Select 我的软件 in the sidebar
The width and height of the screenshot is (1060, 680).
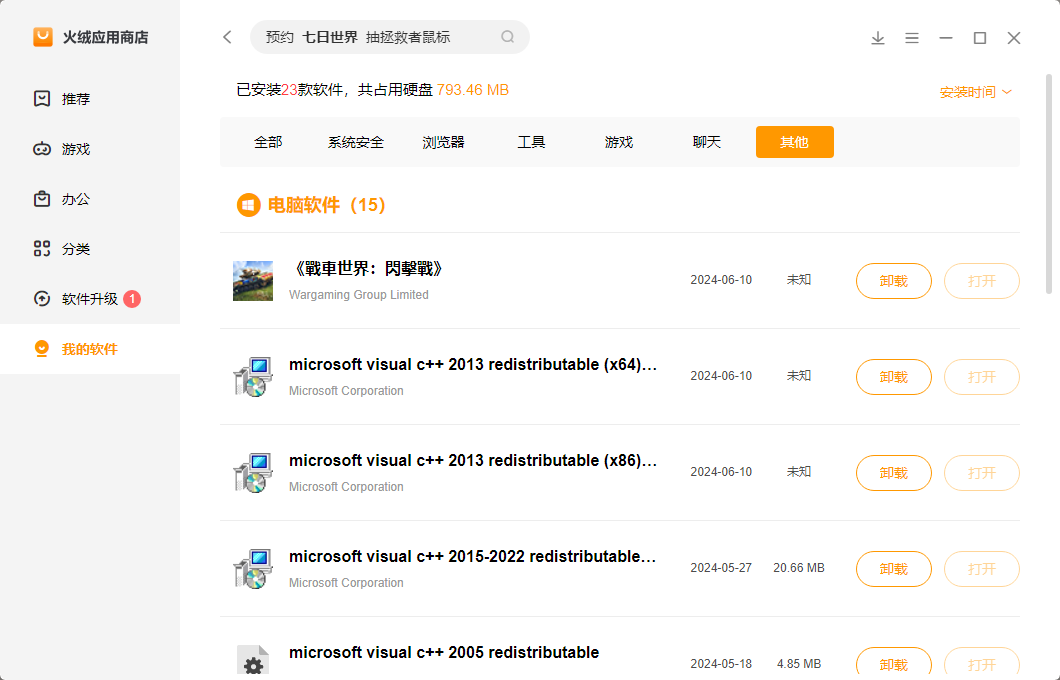click(x=73, y=348)
